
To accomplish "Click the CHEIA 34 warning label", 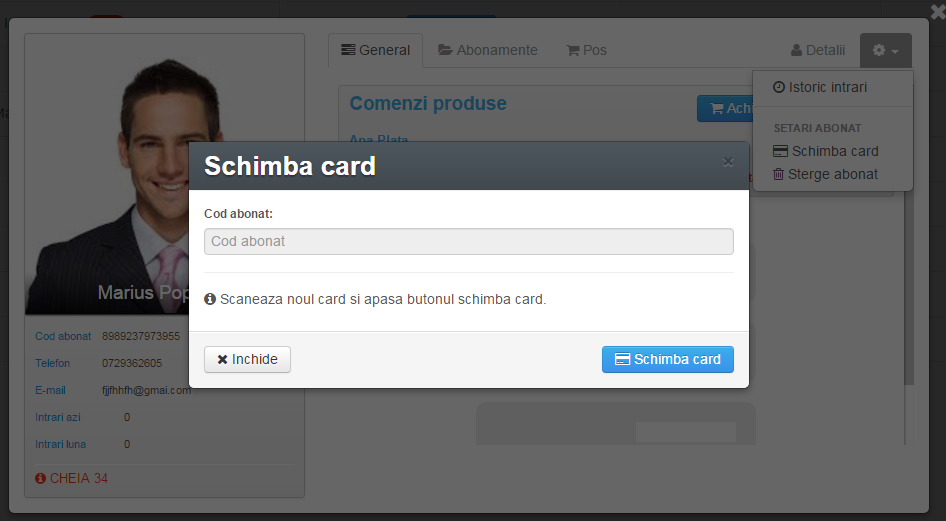I will (x=71, y=478).
